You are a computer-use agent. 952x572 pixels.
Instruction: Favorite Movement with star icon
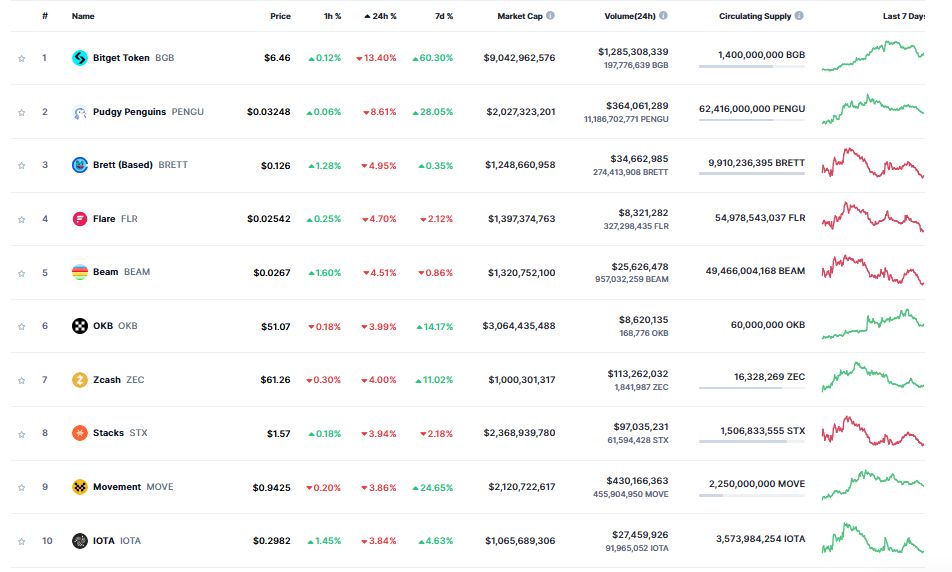(21, 488)
